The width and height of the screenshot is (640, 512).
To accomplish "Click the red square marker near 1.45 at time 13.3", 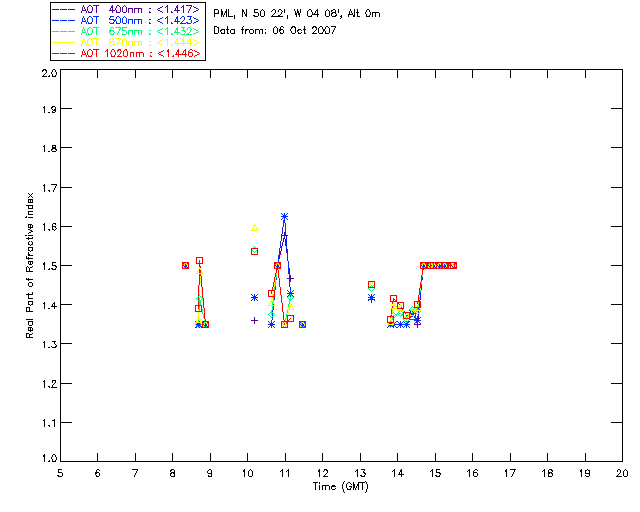I will (x=371, y=285).
